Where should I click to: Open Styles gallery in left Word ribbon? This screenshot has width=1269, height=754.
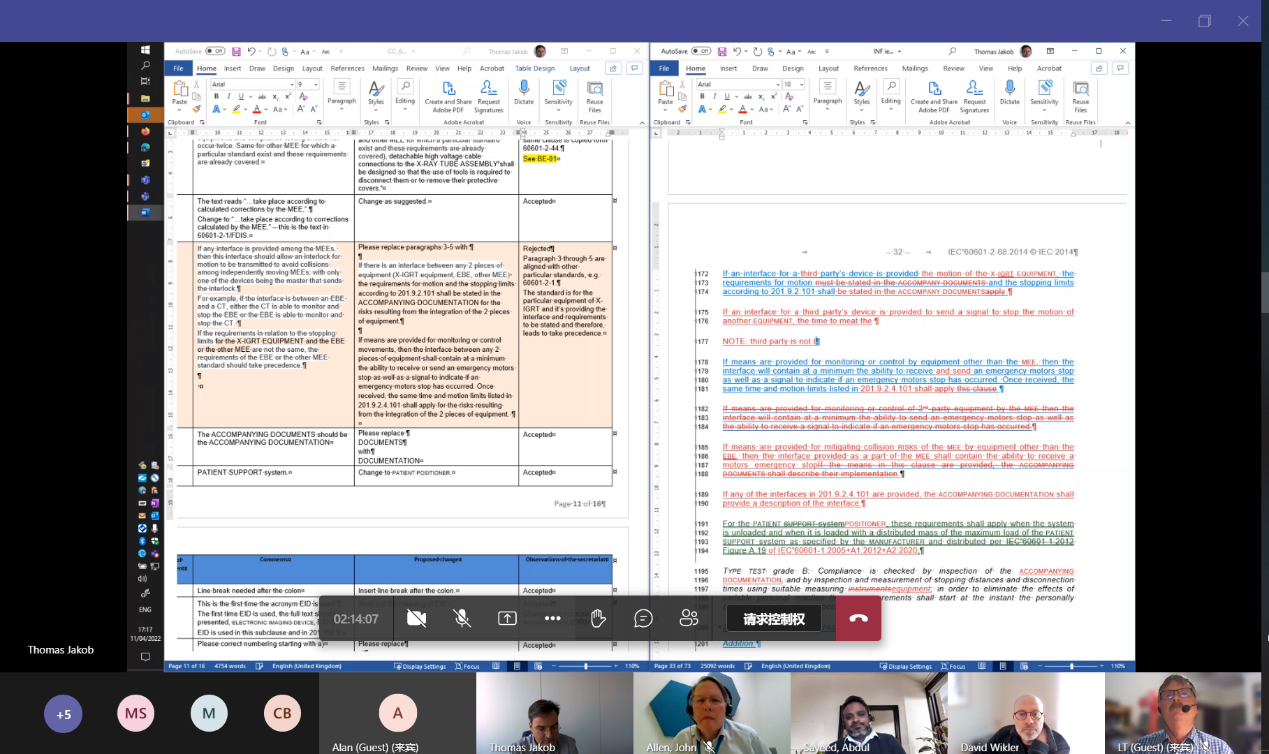pyautogui.click(x=376, y=96)
